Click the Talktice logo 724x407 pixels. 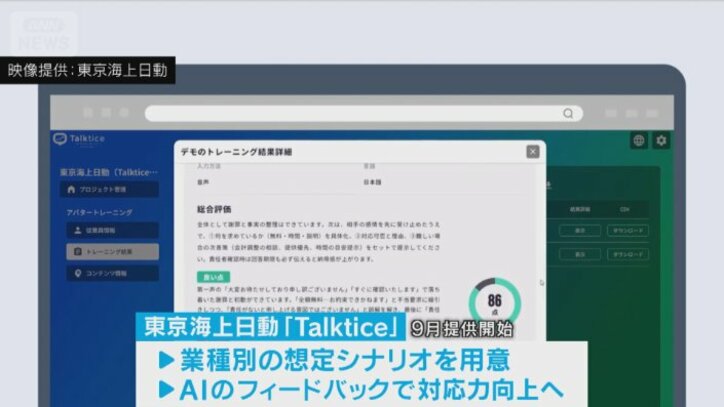(x=79, y=139)
